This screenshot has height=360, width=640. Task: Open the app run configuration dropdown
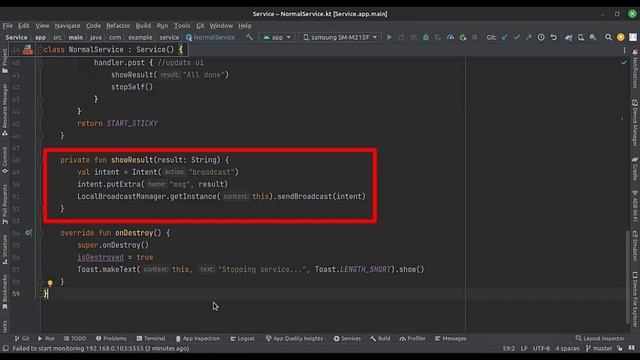pyautogui.click(x=277, y=37)
